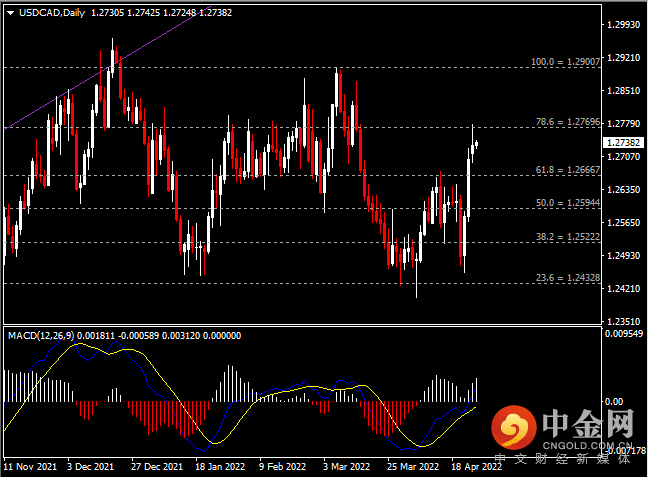
Task: Select the 38.2 = 1.25222 Fibonacci label
Action: coord(567,237)
